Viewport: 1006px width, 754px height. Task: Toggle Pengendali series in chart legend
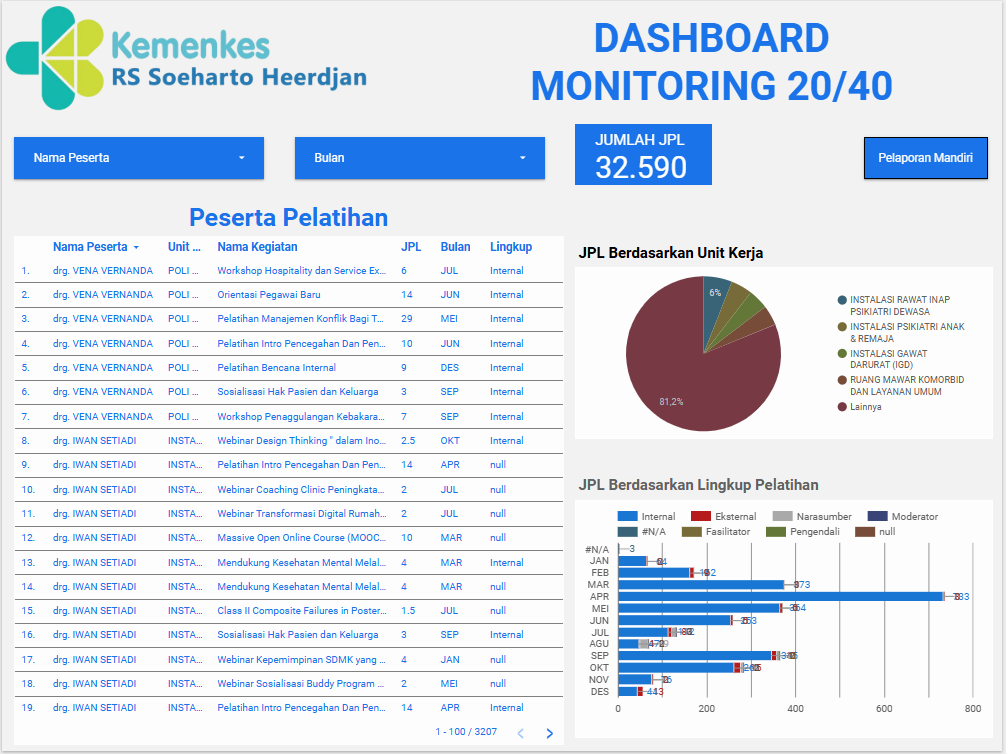tap(776, 531)
